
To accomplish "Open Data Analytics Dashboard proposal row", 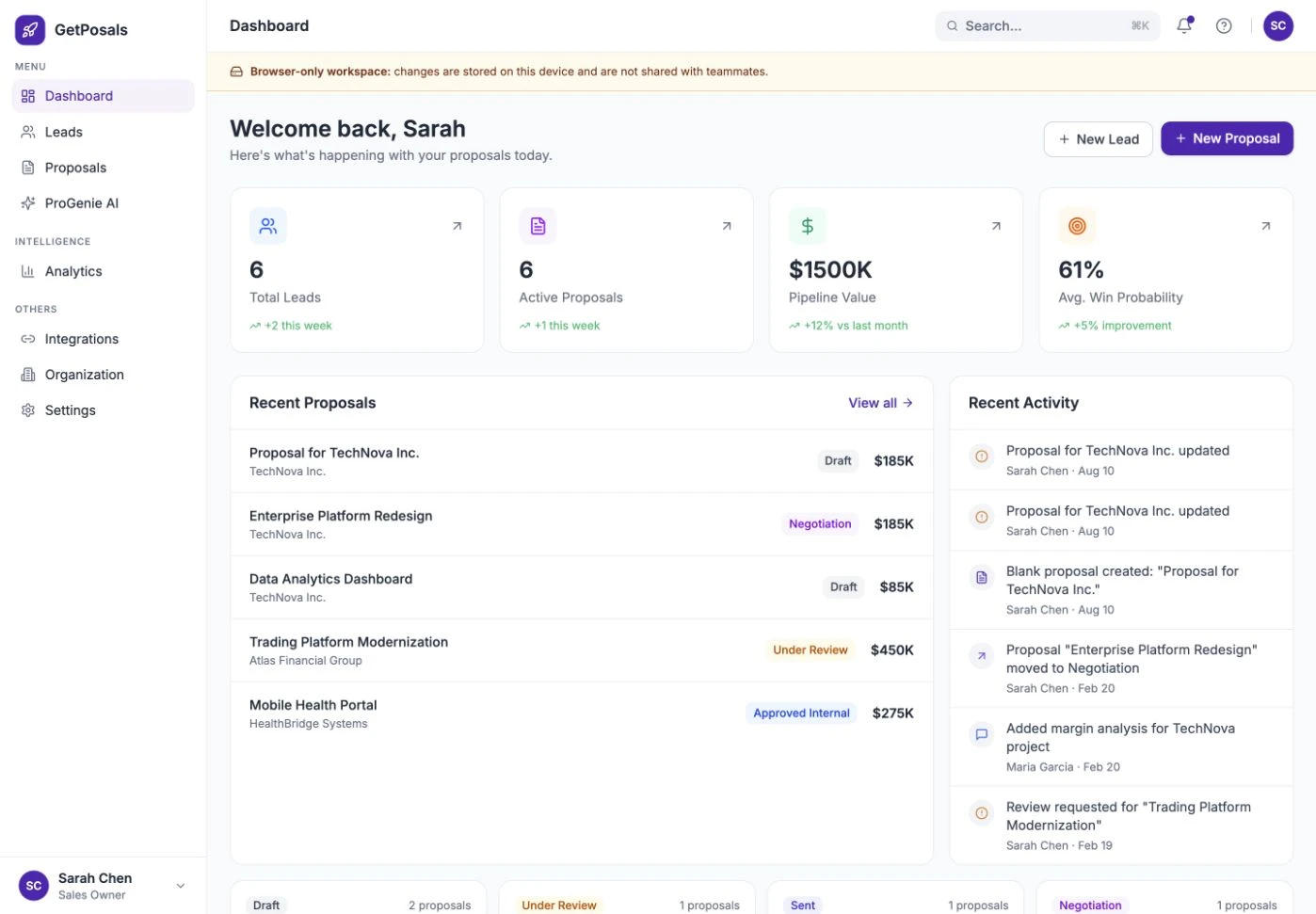I will pyautogui.click(x=582, y=587).
